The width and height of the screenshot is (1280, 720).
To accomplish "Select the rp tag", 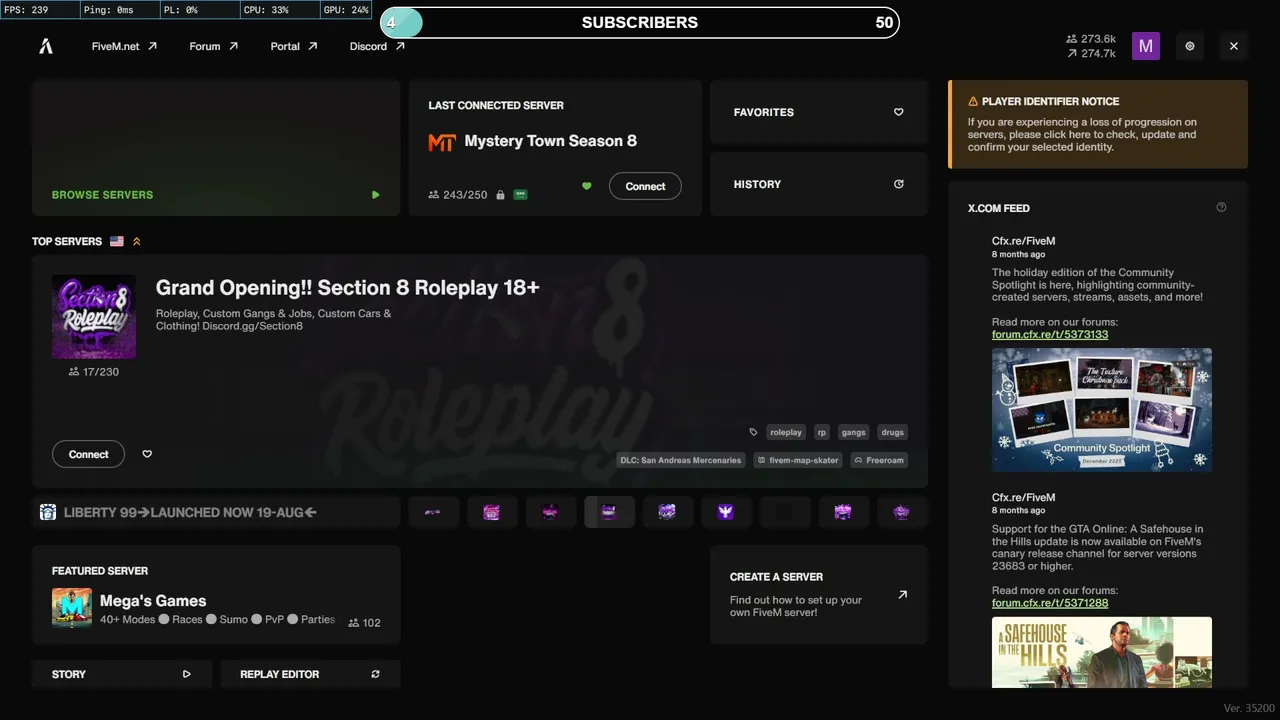I will click(822, 432).
